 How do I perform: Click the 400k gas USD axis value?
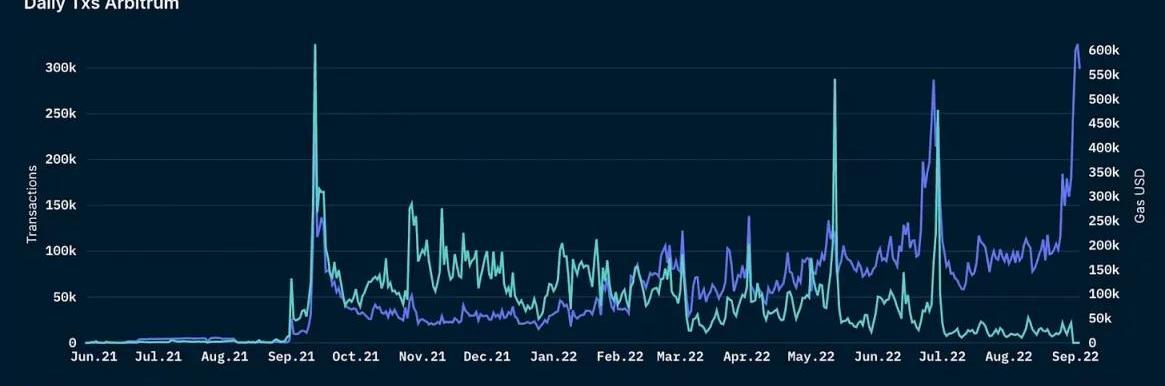1105,148
